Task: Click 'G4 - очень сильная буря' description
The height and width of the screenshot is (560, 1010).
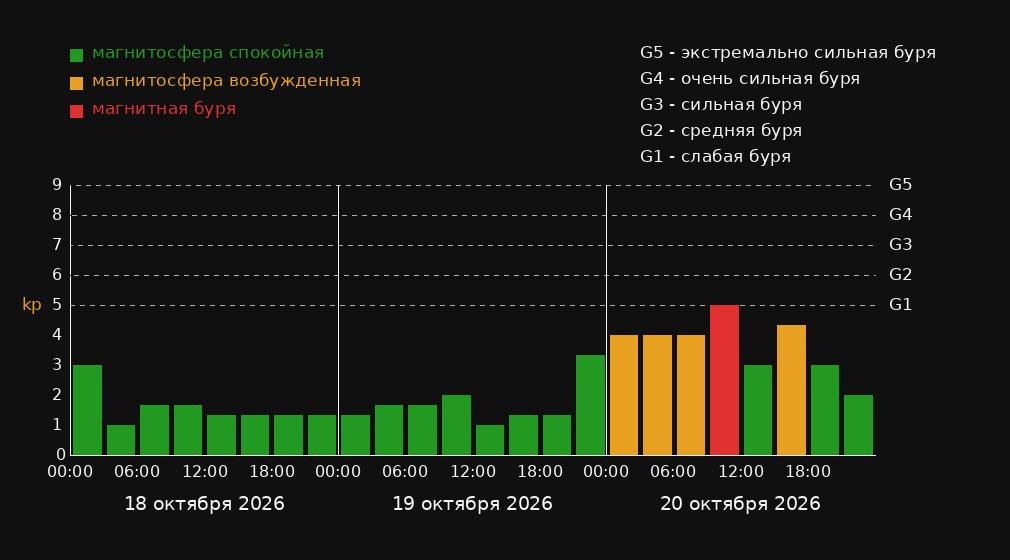Action: pos(750,79)
